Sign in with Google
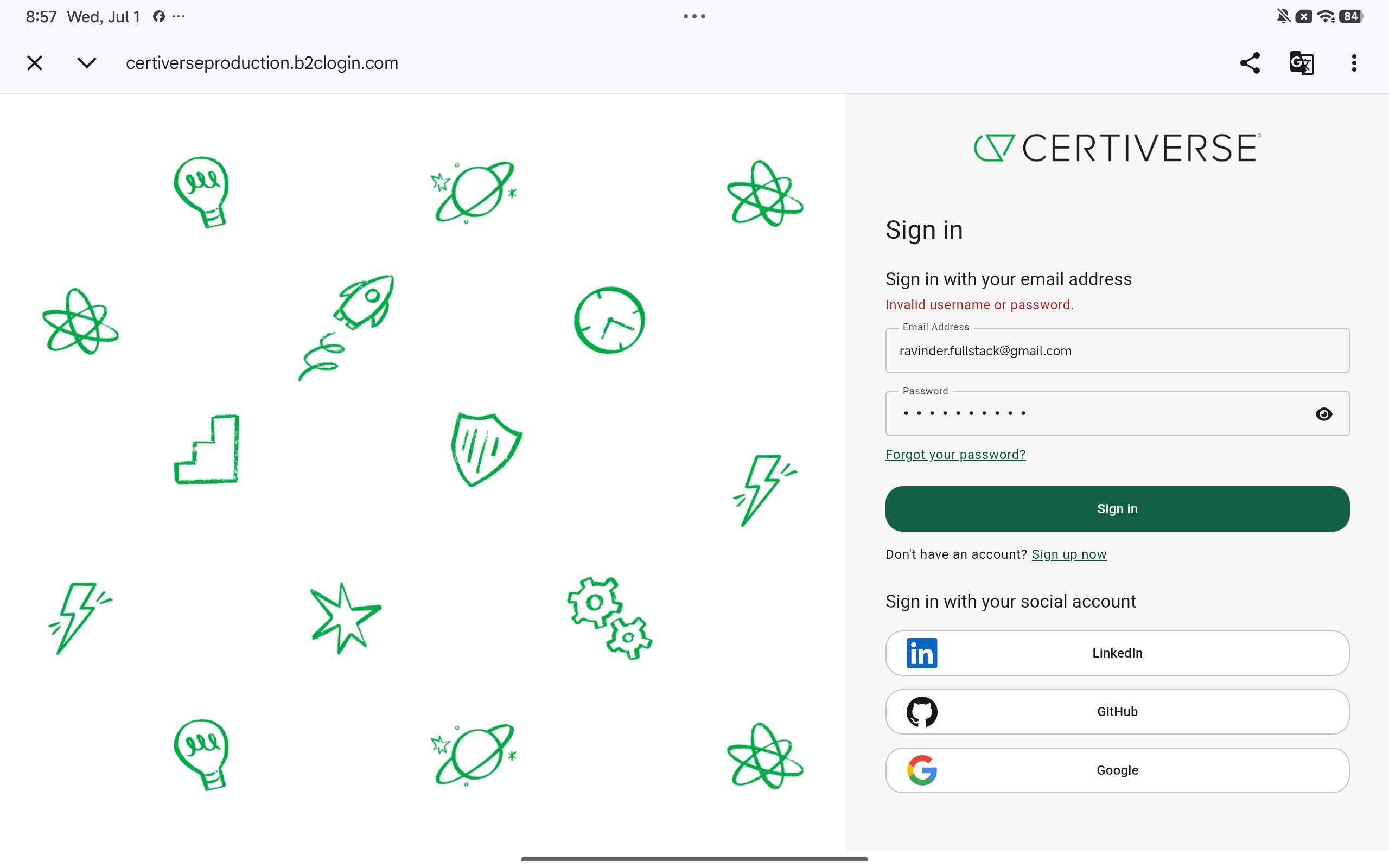The image size is (1389, 868). (1117, 770)
